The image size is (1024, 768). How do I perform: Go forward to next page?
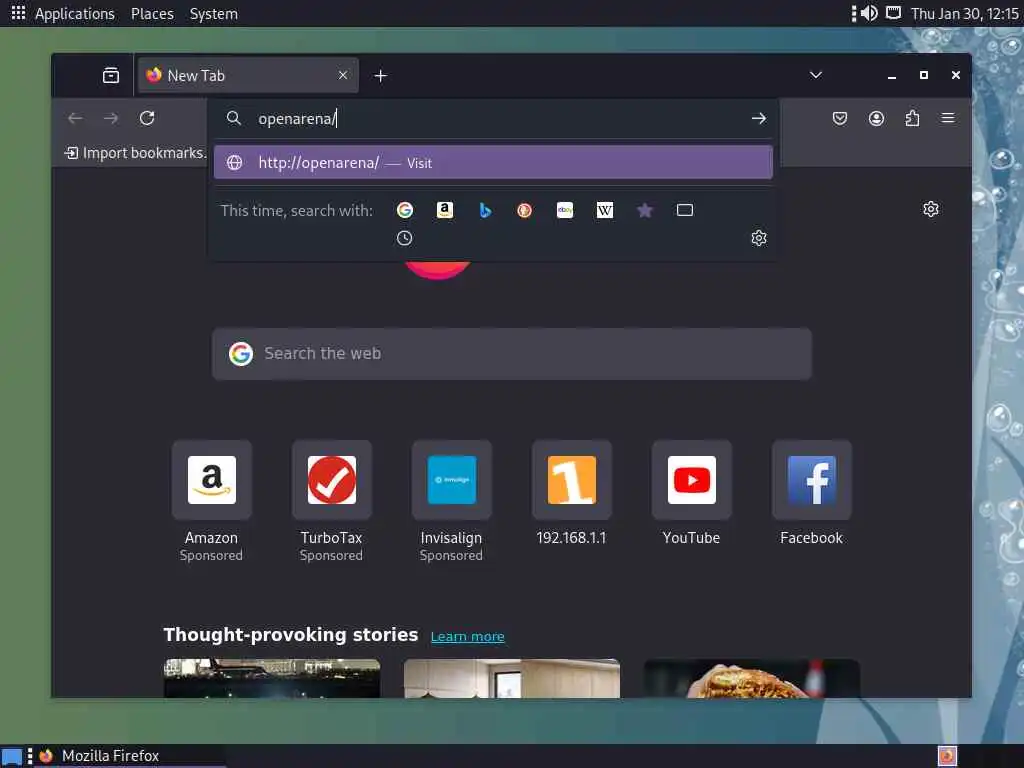[x=111, y=118]
